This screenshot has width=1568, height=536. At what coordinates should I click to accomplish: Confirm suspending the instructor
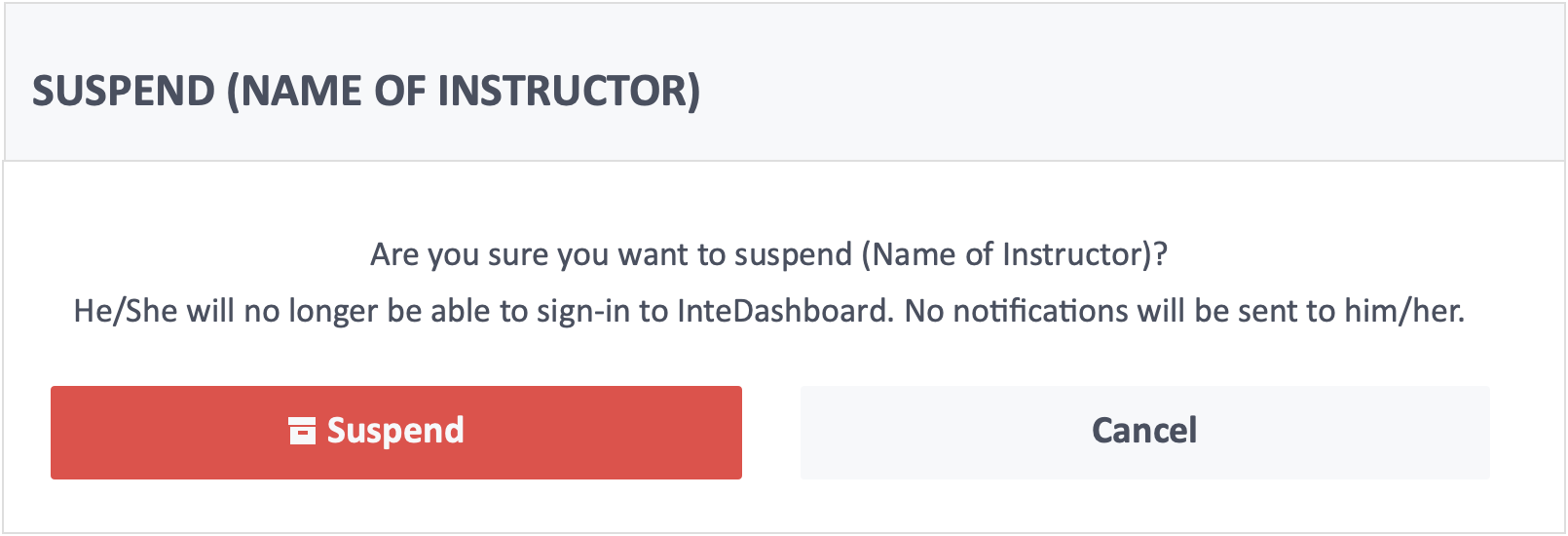pos(396,432)
